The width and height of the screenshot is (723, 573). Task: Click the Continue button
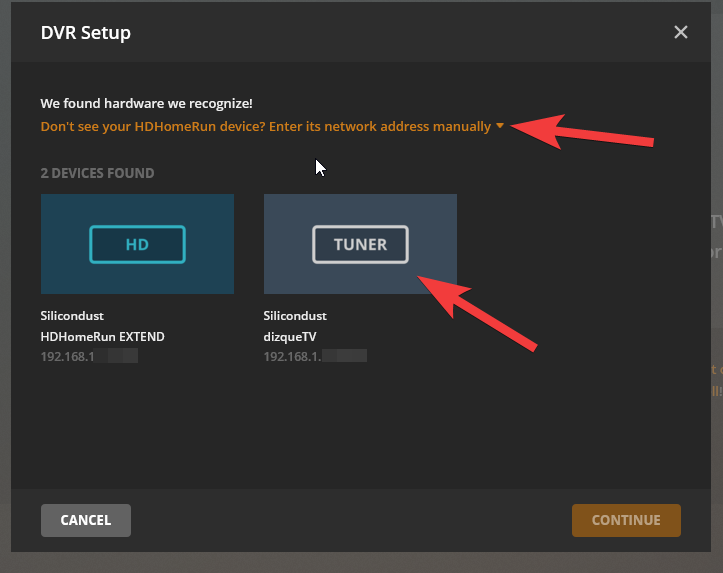coord(626,520)
